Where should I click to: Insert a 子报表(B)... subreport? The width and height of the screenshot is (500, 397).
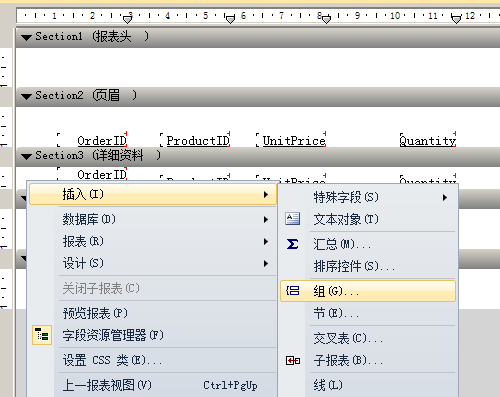368,360
